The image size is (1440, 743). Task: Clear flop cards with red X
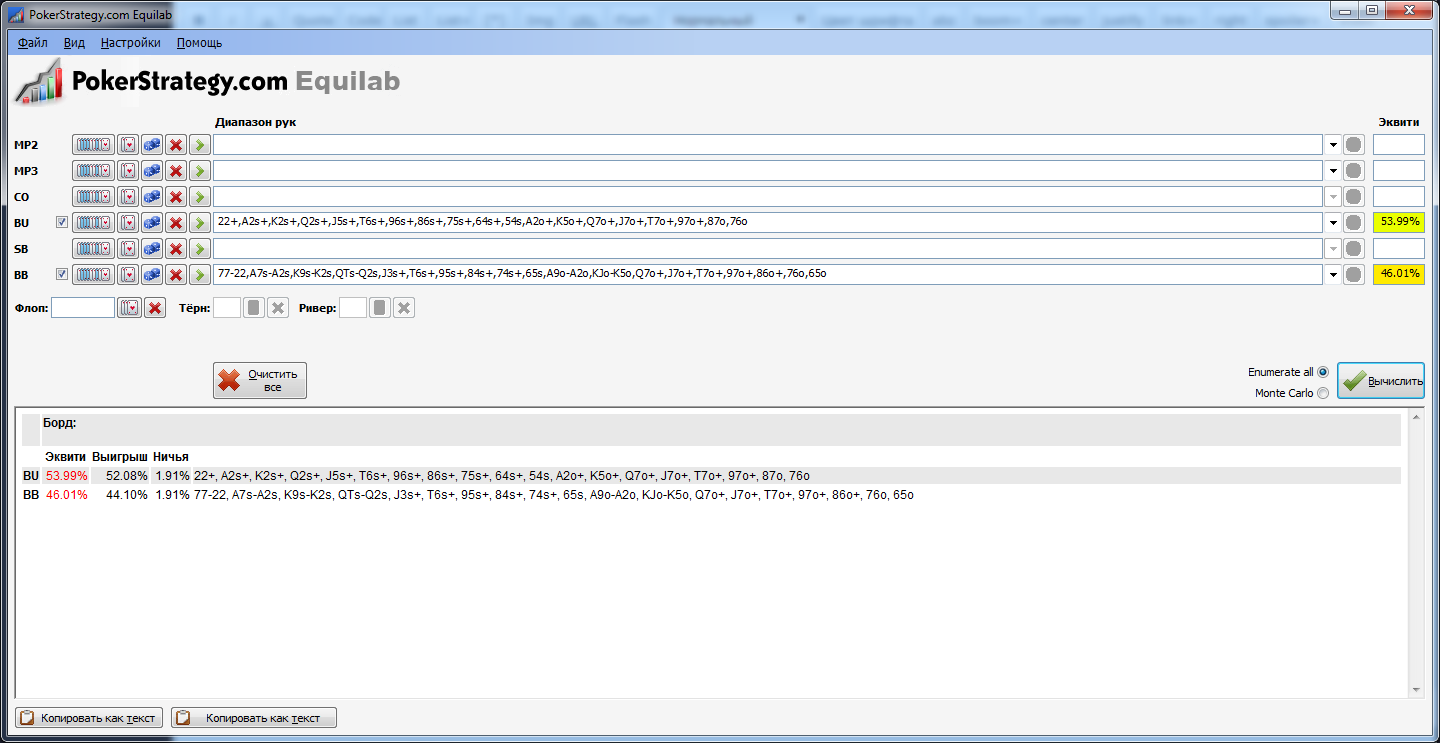pyautogui.click(x=155, y=308)
